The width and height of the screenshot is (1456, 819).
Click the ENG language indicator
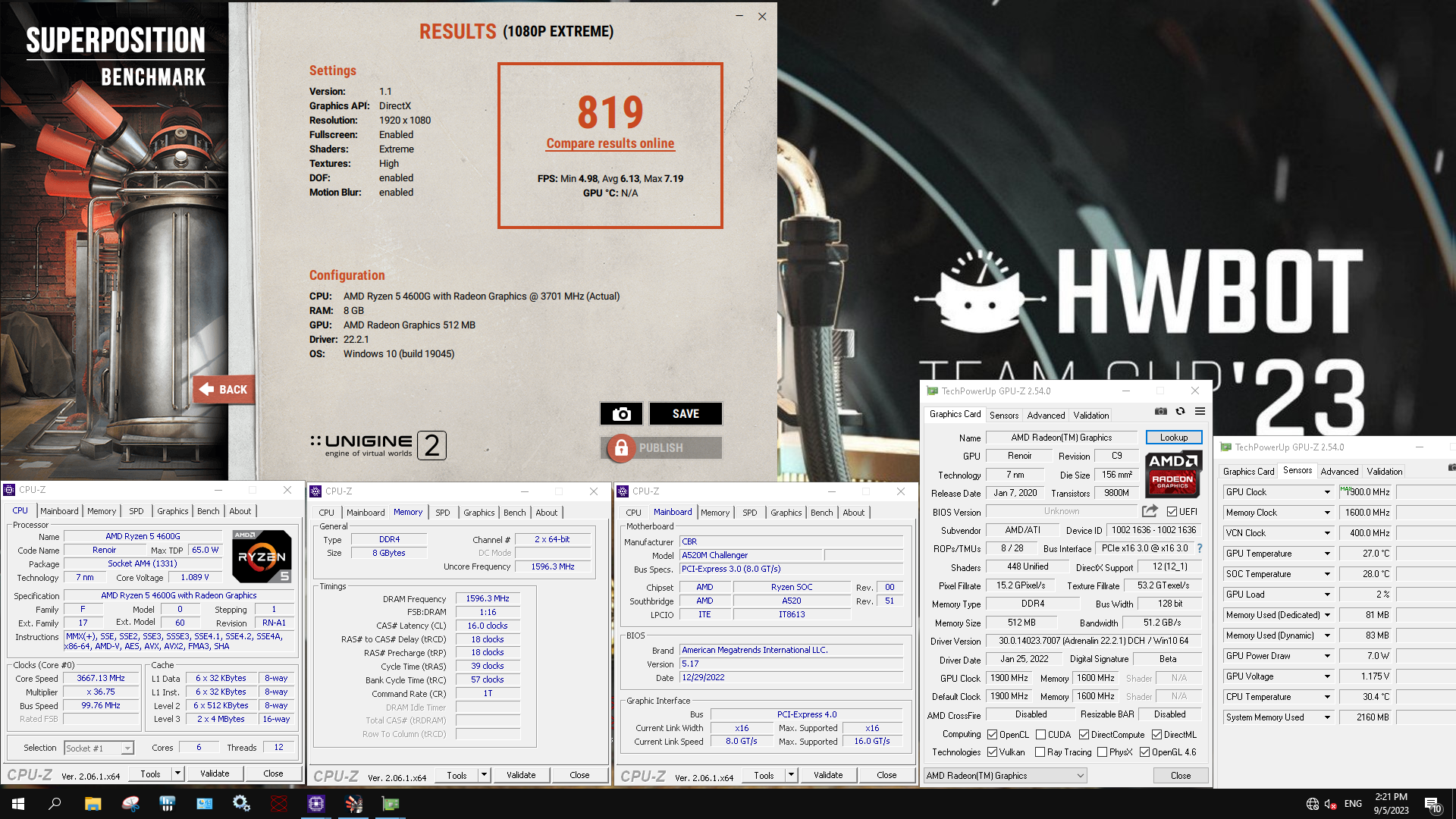tap(1353, 804)
